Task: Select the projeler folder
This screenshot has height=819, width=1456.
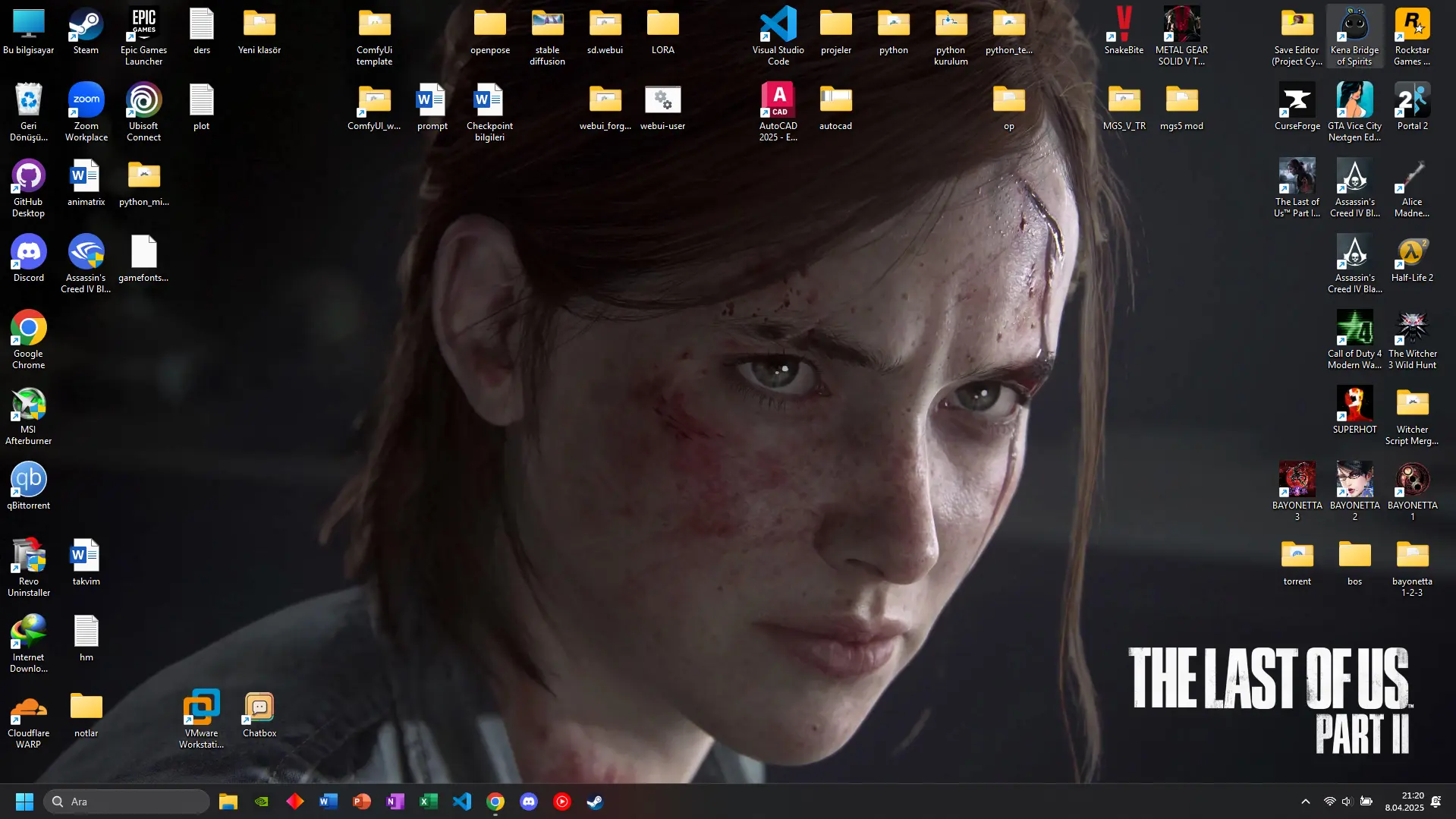Action: 836,32
